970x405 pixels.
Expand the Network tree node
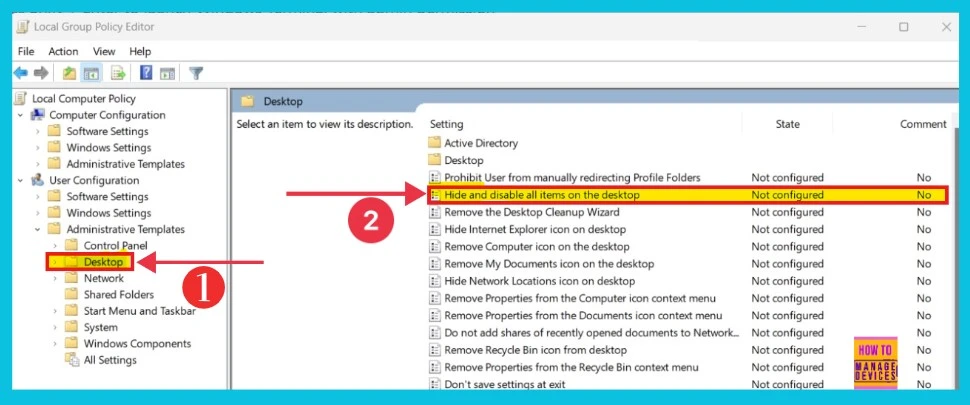click(x=55, y=278)
